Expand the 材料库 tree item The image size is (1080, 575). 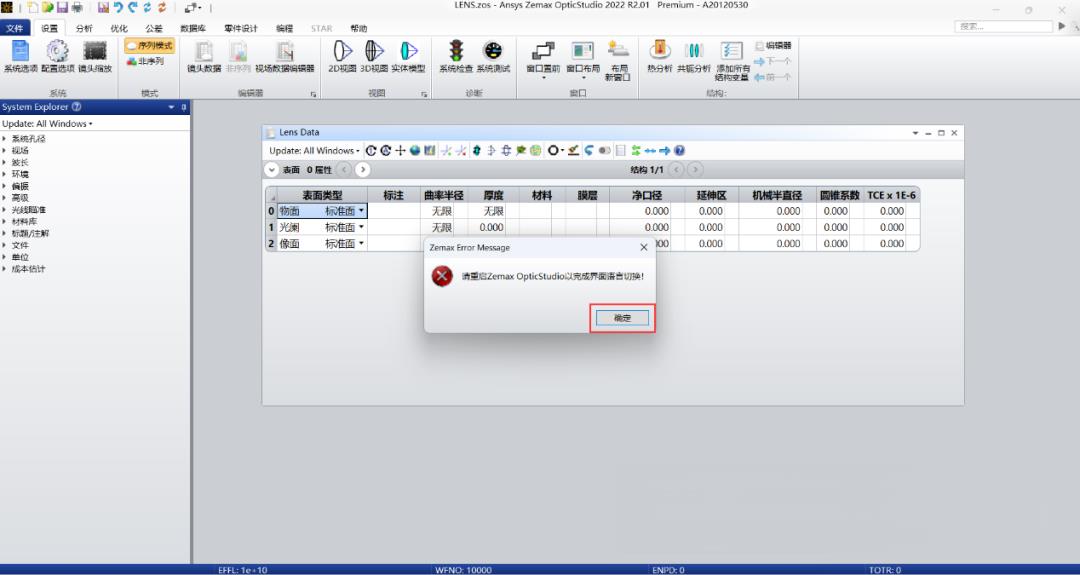[x=4, y=222]
